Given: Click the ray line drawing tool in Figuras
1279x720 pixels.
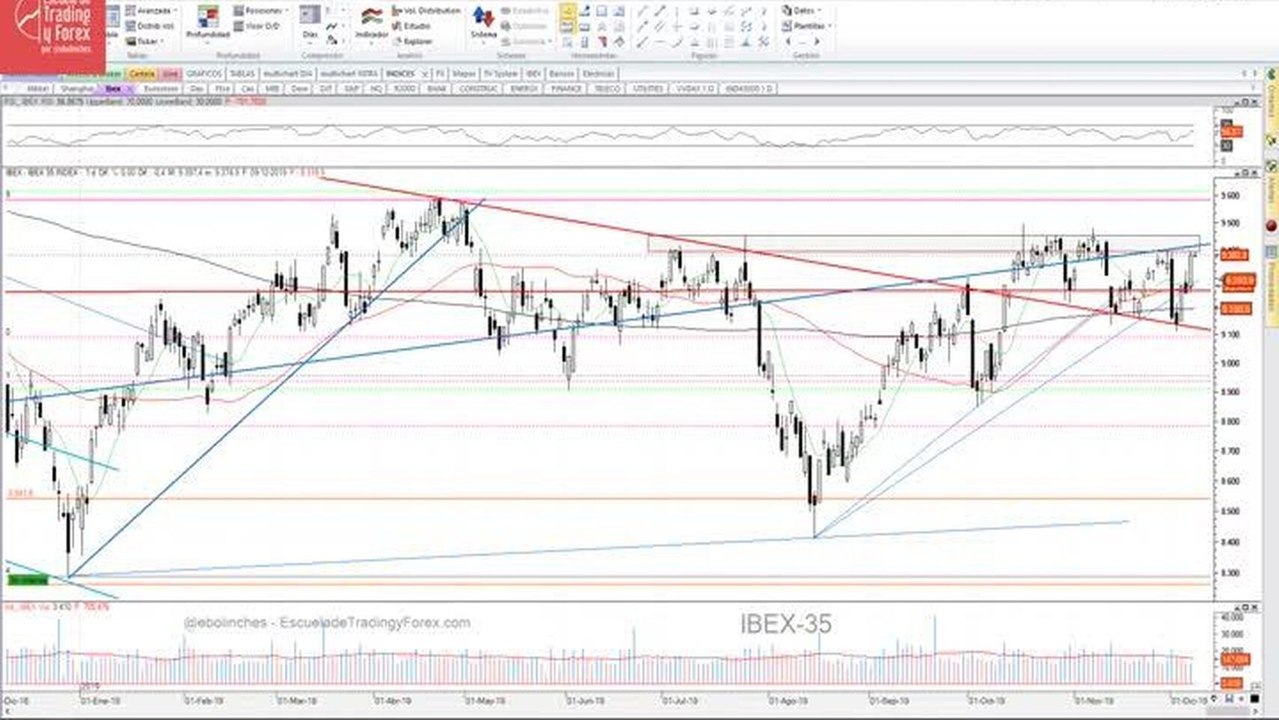Looking at the screenshot, I should pyautogui.click(x=641, y=27).
